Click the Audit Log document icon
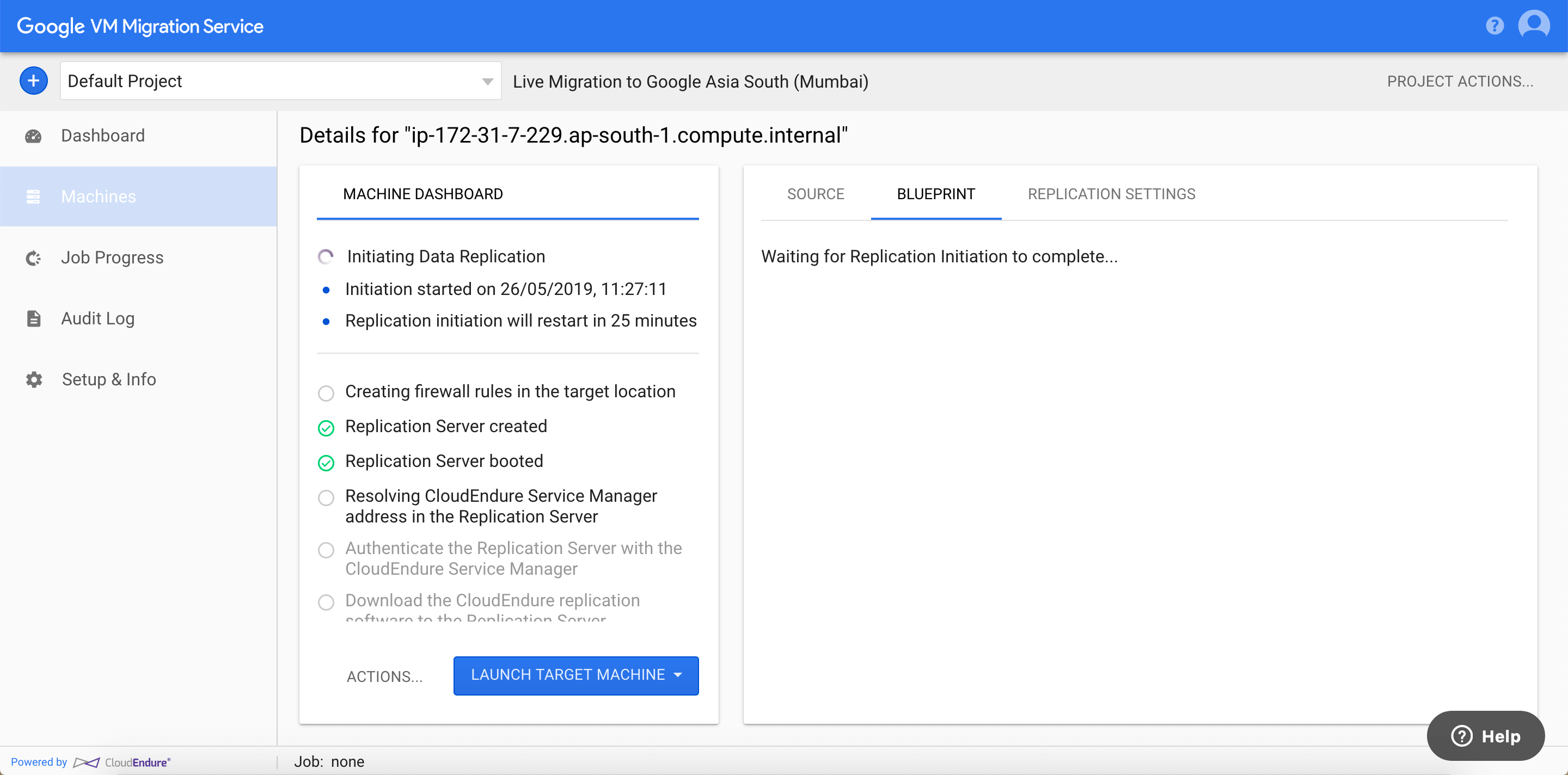 (33, 319)
